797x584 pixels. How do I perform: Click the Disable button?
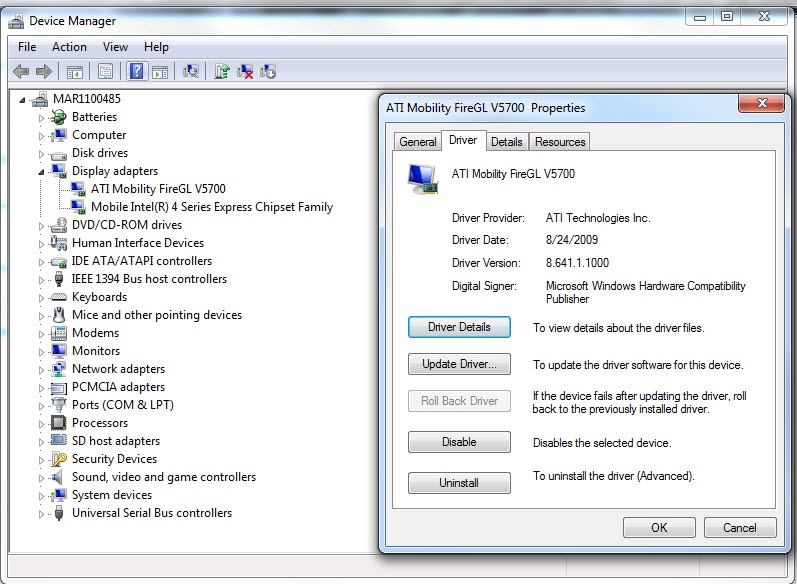point(459,442)
